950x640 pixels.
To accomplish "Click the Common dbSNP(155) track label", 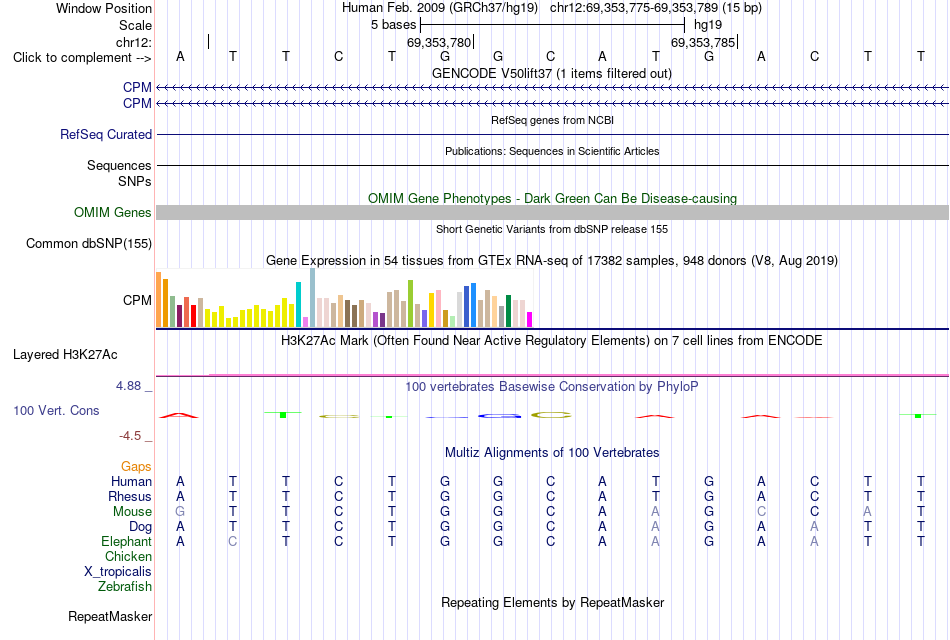I will point(89,244).
